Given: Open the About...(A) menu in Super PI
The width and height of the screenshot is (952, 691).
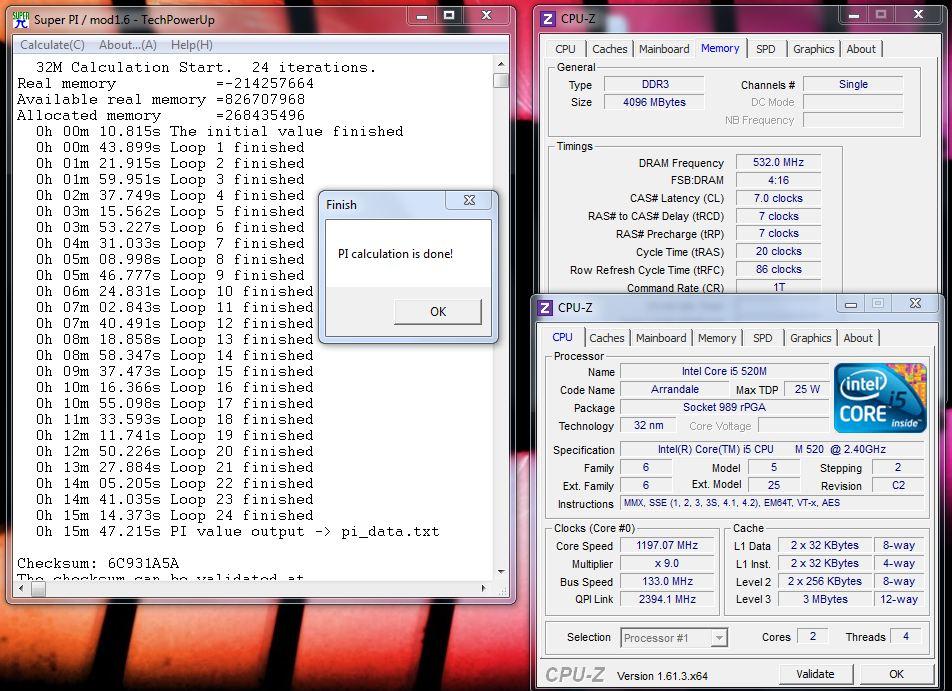Looking at the screenshot, I should [x=128, y=45].
